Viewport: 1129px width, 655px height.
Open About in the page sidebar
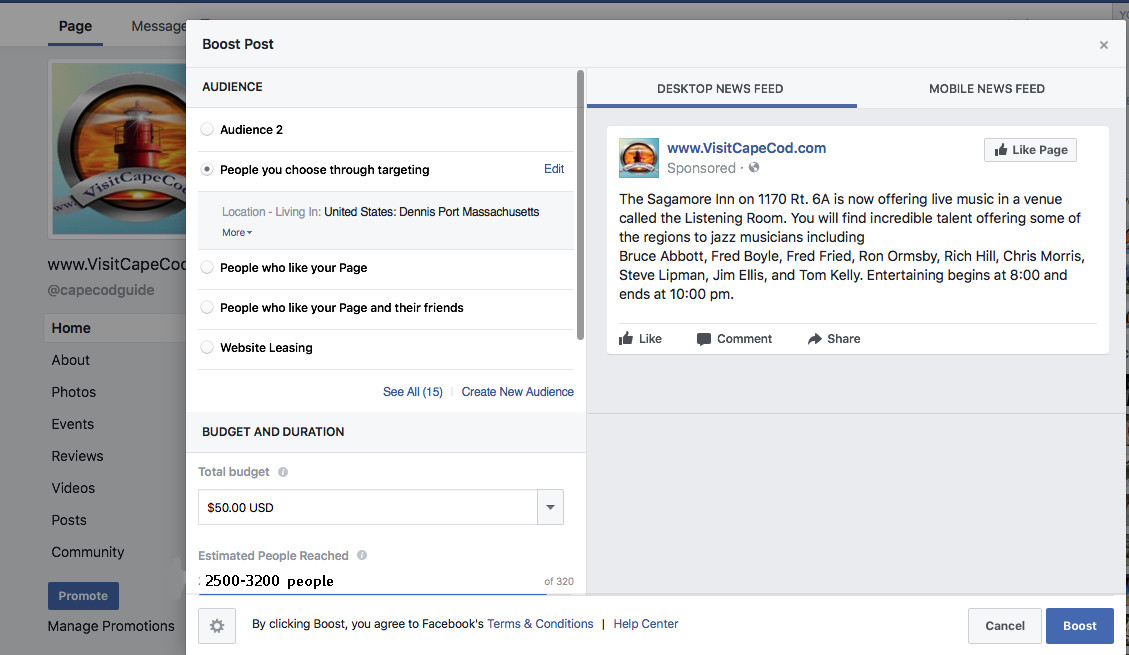pos(71,360)
